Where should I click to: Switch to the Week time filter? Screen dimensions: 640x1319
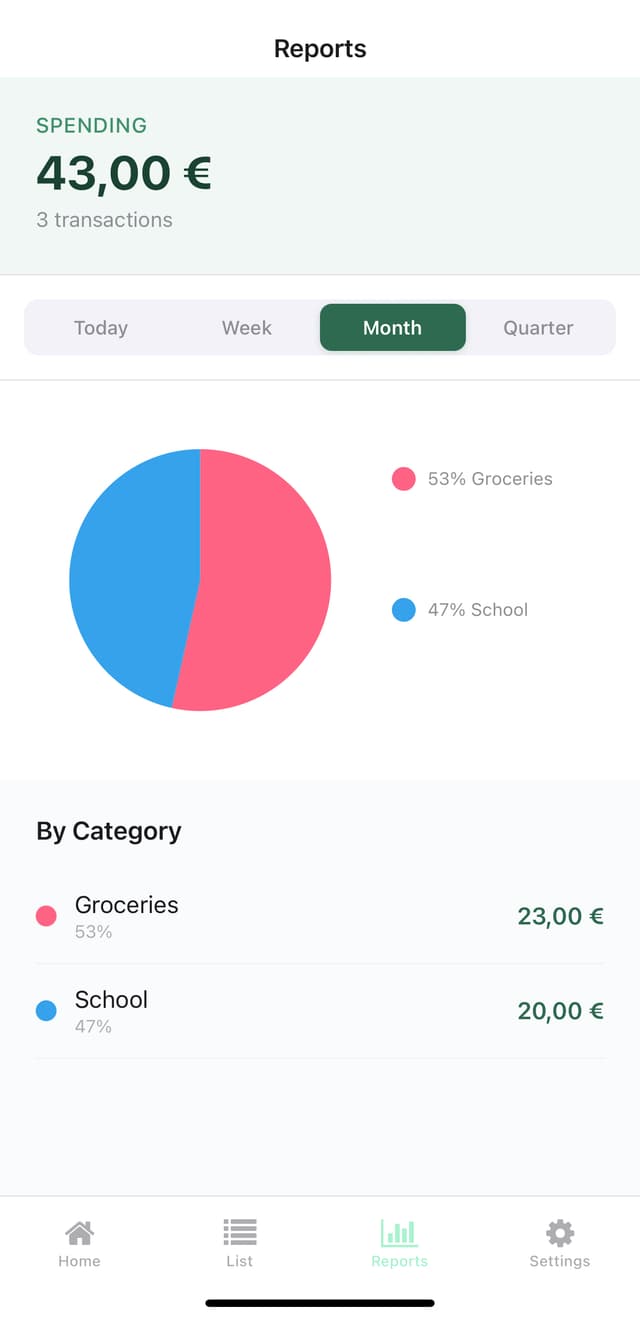(246, 327)
